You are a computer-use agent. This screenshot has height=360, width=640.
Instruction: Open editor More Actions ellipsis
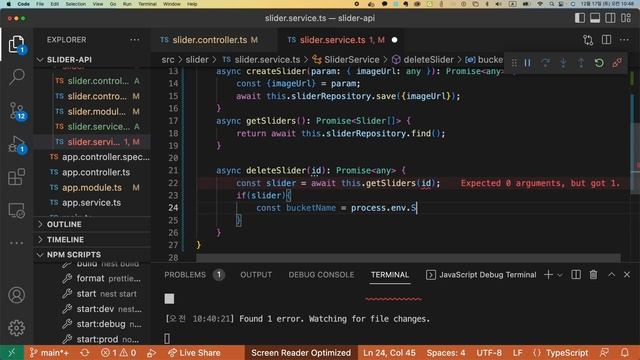click(x=624, y=40)
